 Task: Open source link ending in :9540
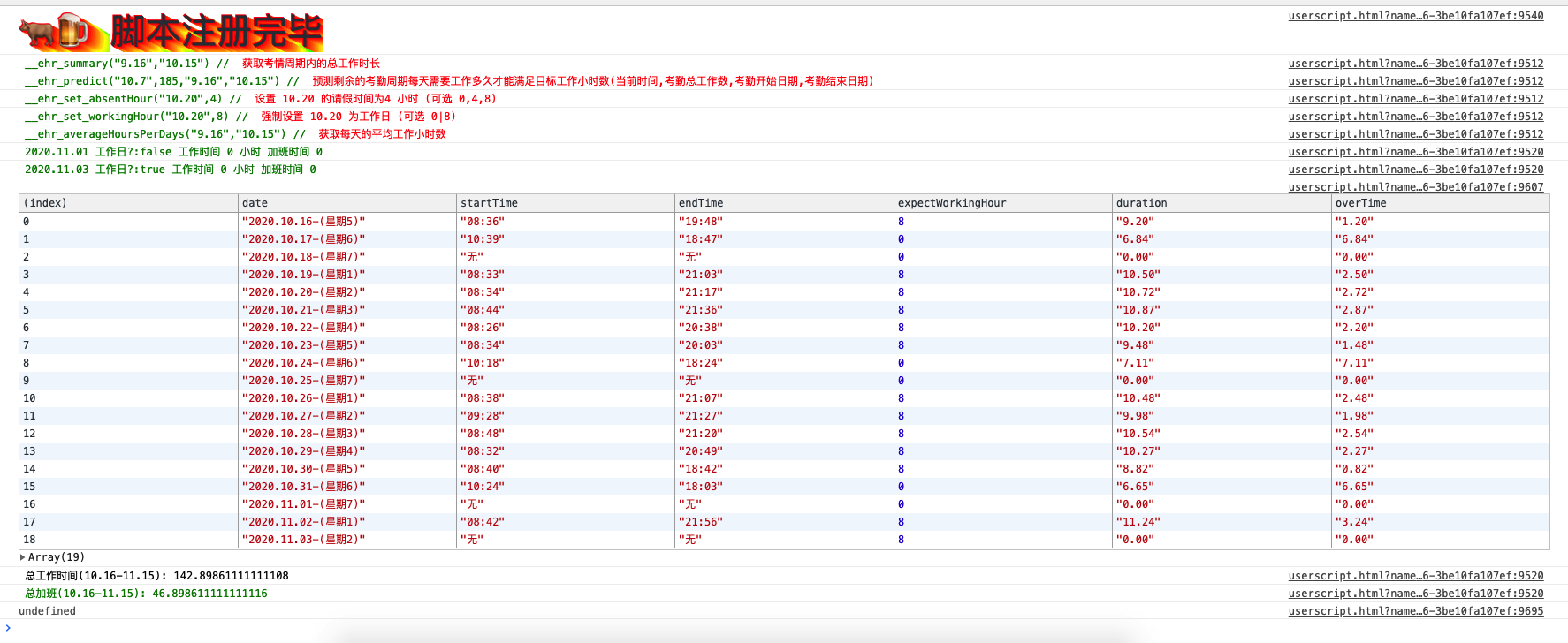tap(1416, 16)
